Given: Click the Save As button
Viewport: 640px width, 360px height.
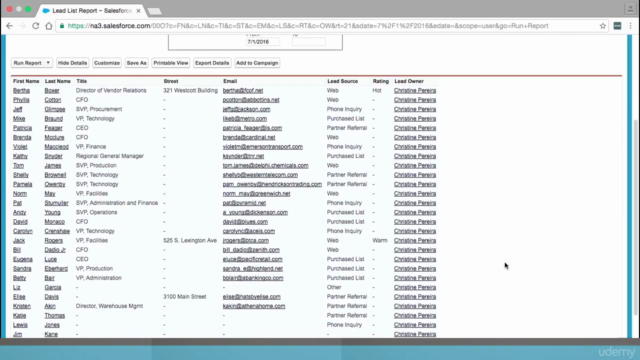Looking at the screenshot, I should pos(136,63).
